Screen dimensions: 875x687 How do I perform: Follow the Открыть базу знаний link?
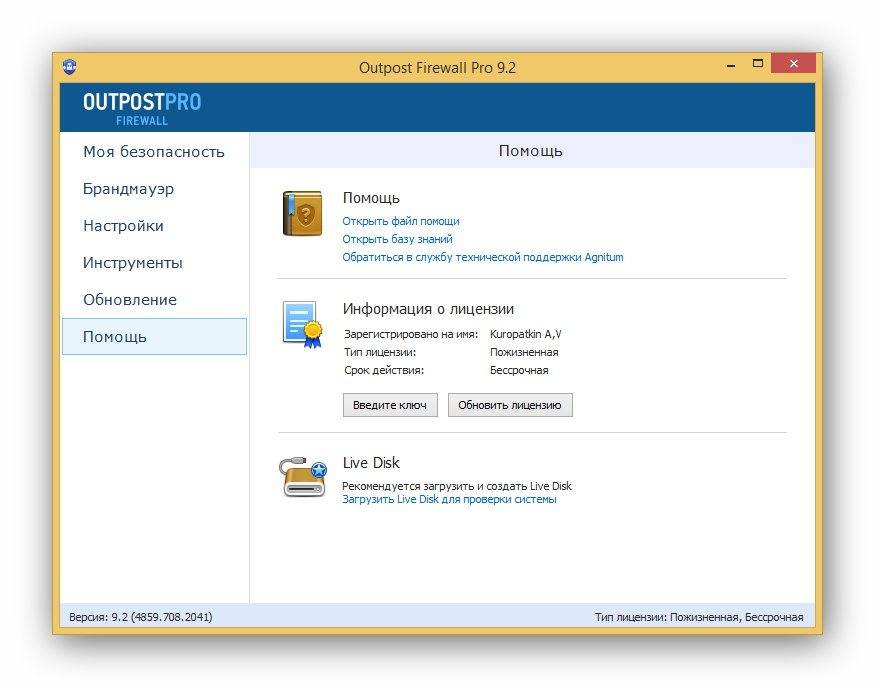[x=397, y=239]
